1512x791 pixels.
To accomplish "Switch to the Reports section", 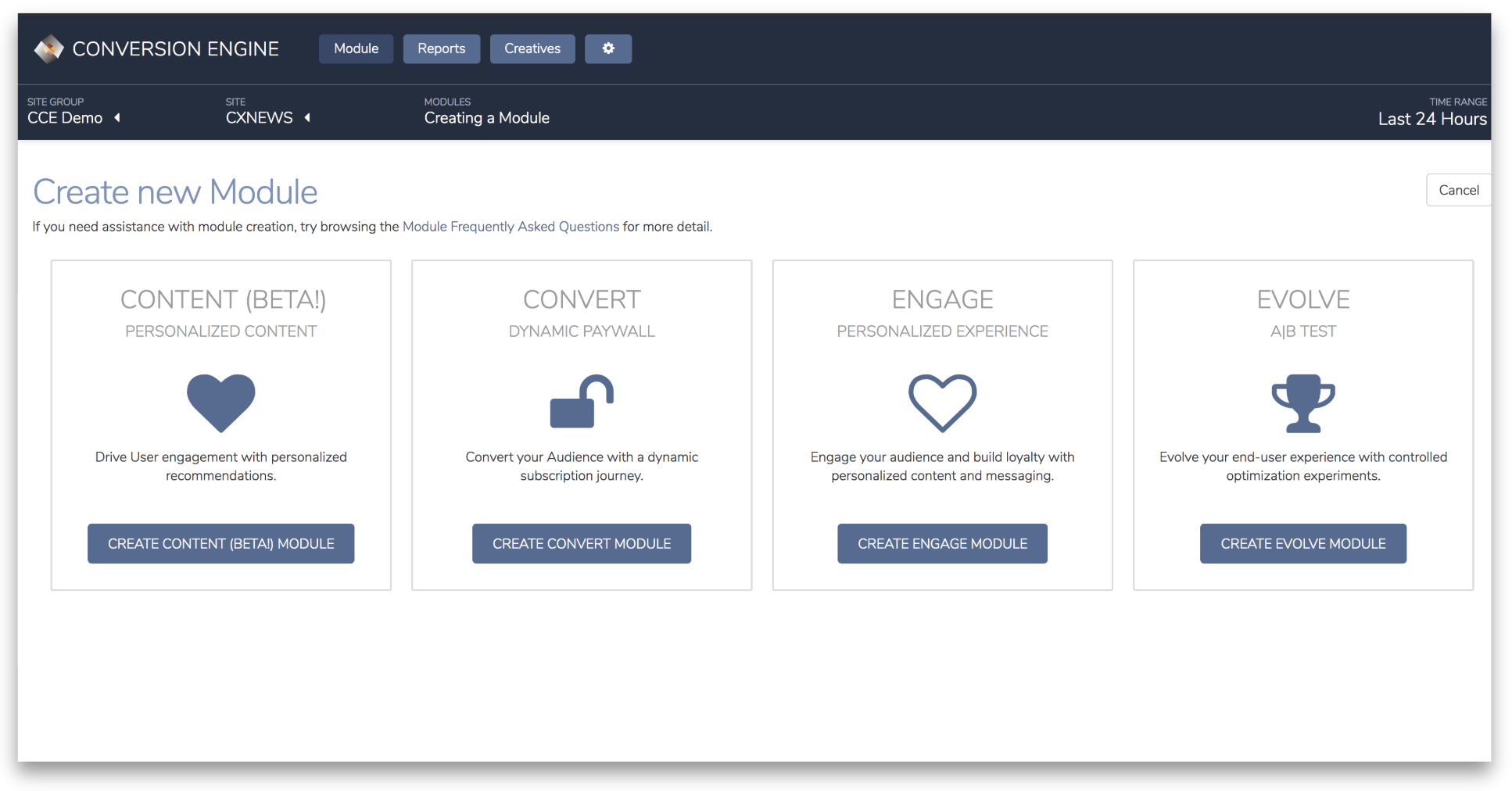I will [x=442, y=48].
